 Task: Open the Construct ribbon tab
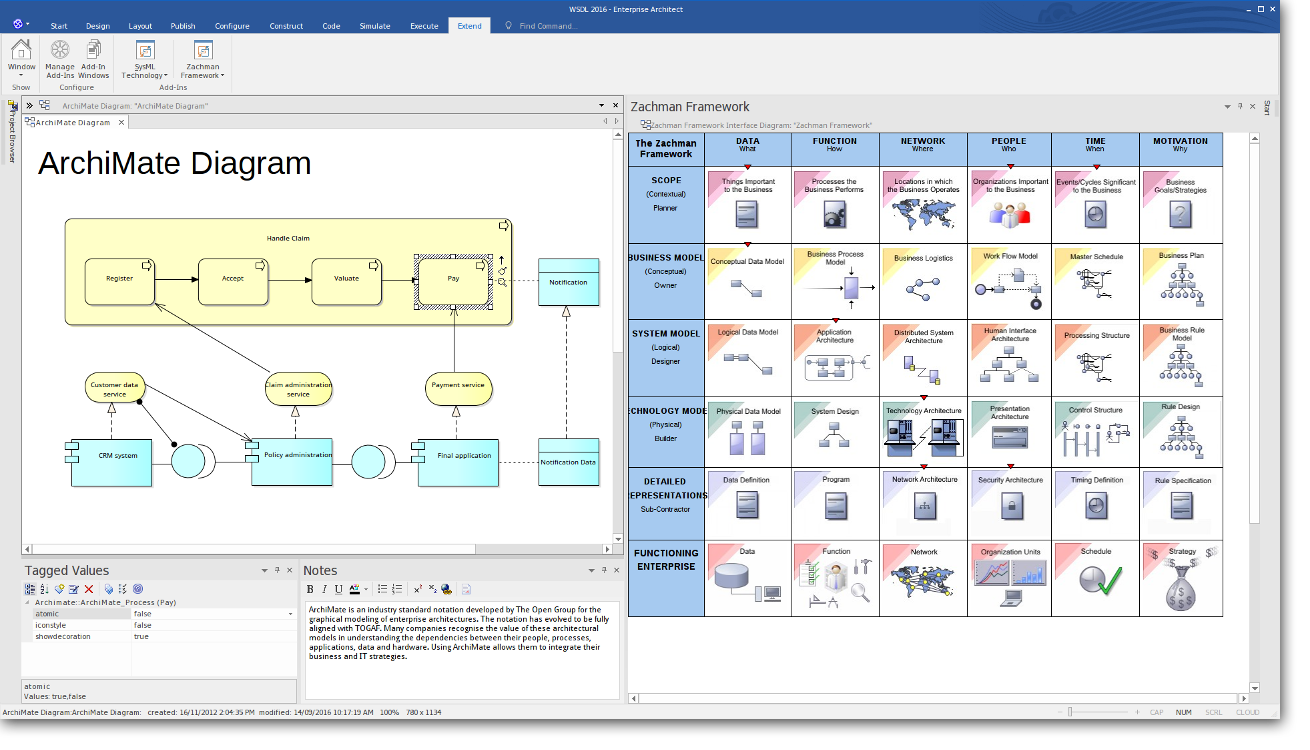286,26
